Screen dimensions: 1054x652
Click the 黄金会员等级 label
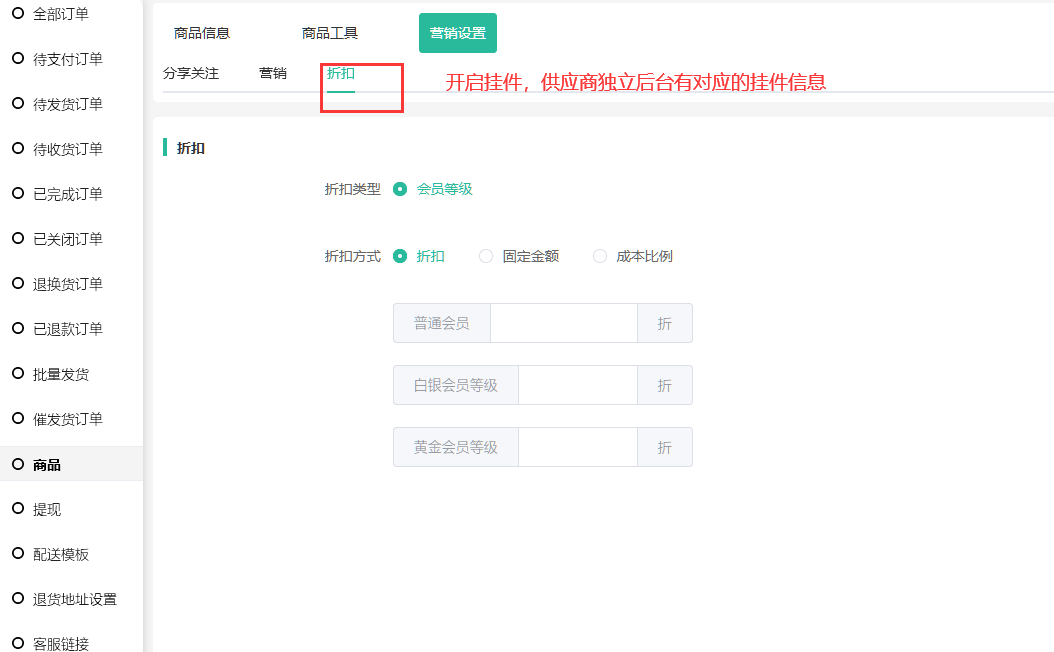[456, 447]
